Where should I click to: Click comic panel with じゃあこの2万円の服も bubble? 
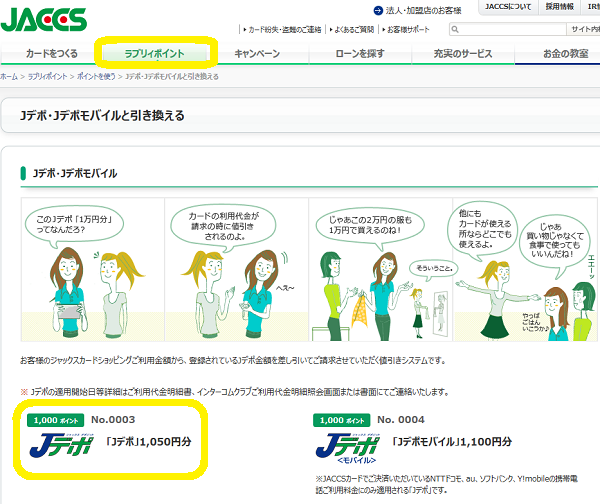[380, 269]
